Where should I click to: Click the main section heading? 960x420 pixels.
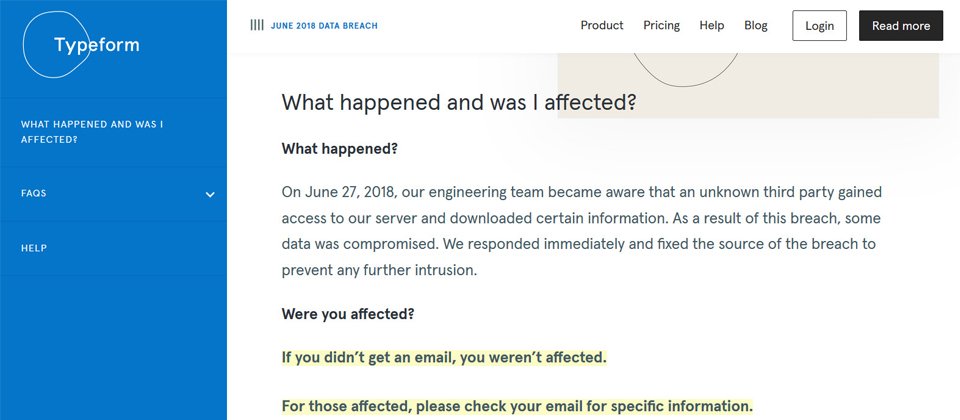(459, 102)
